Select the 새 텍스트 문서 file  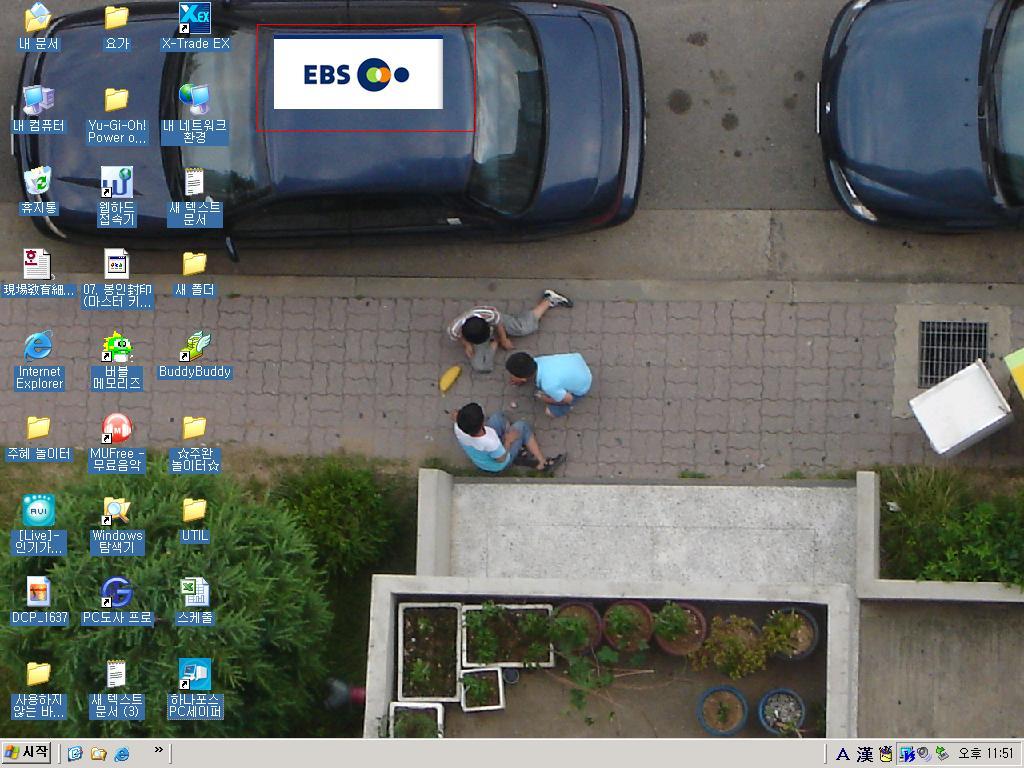[x=195, y=197]
